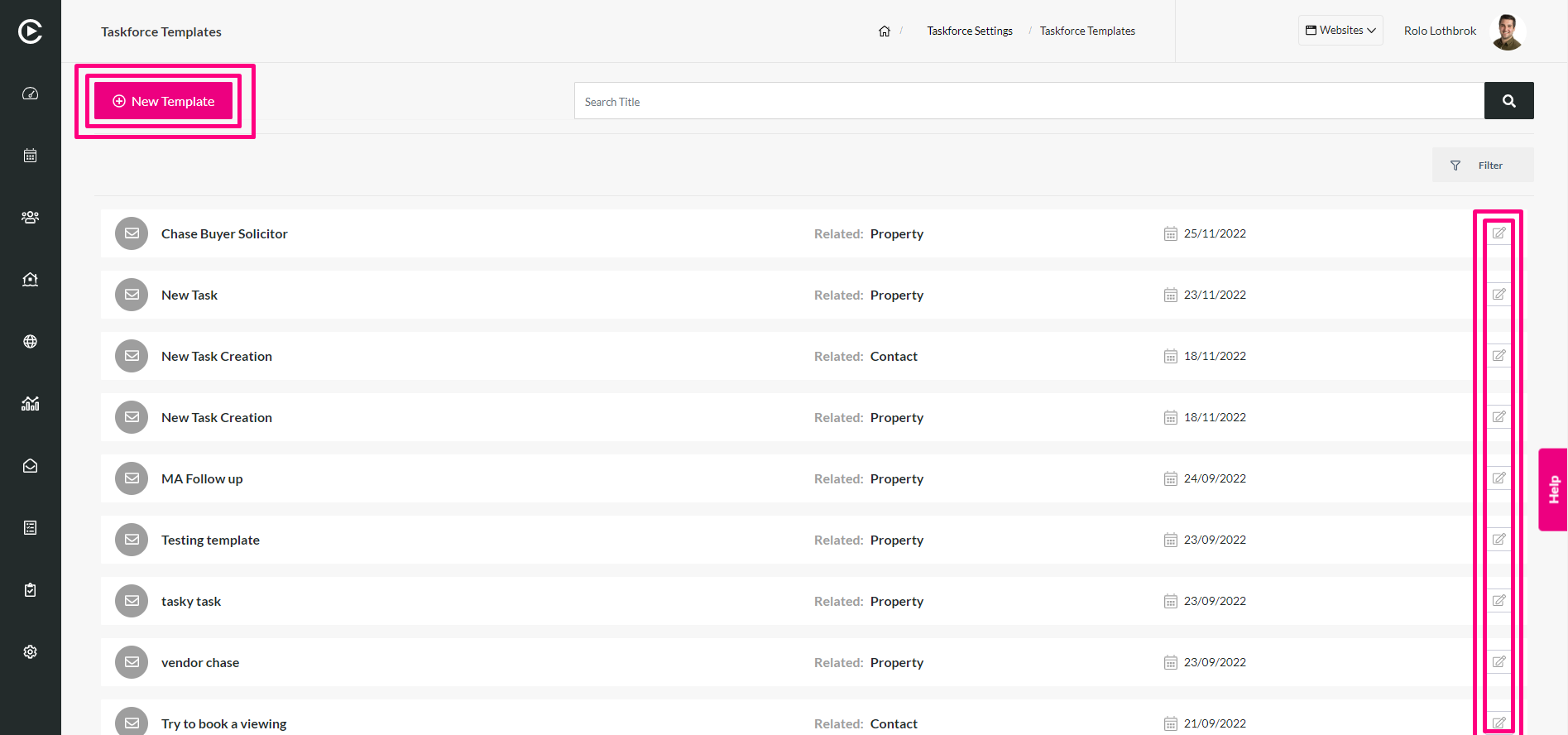Open the dashboard gauge icon in sidebar

pyautogui.click(x=31, y=94)
